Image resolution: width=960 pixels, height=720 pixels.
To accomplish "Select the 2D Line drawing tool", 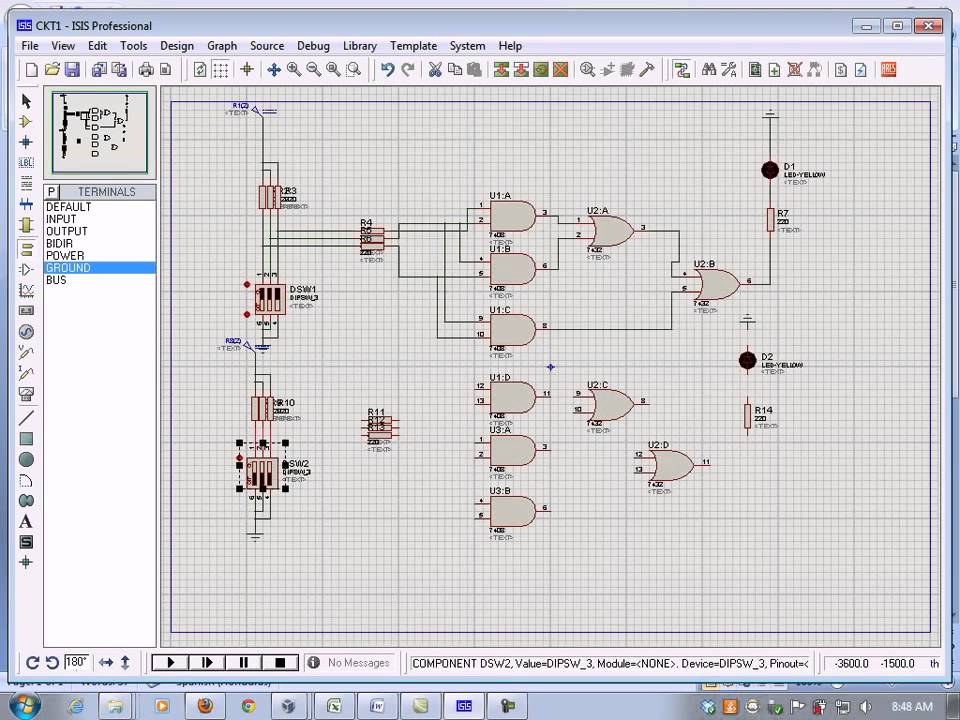I will click(26, 418).
